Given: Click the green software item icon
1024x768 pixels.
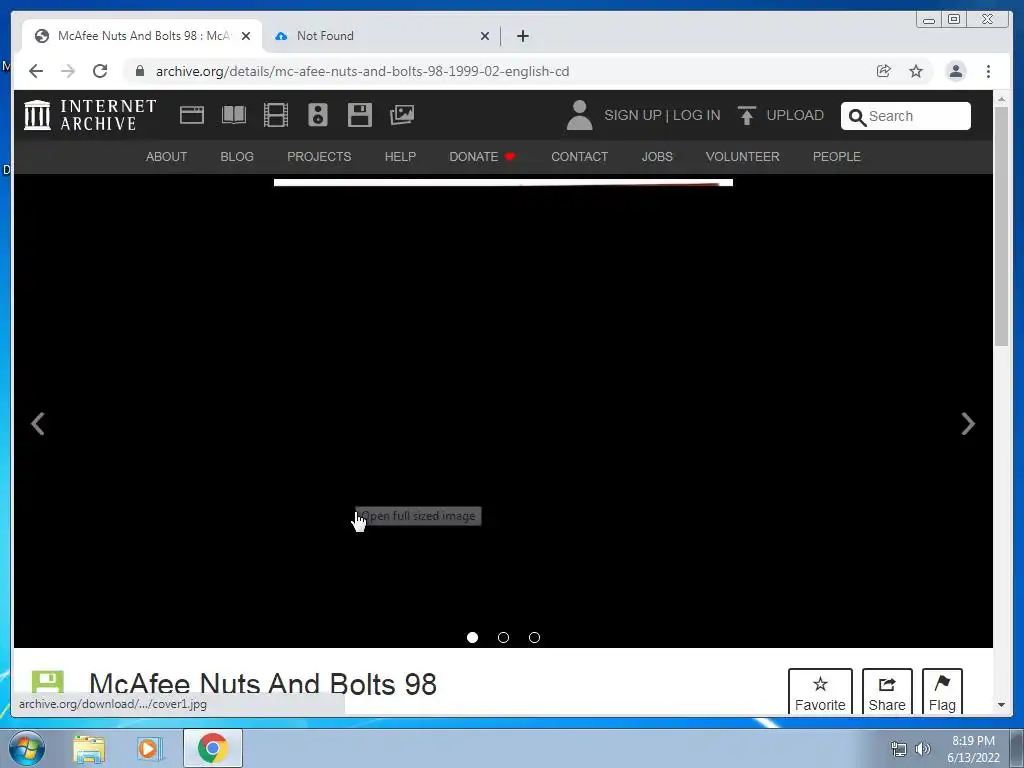Looking at the screenshot, I should (48, 682).
